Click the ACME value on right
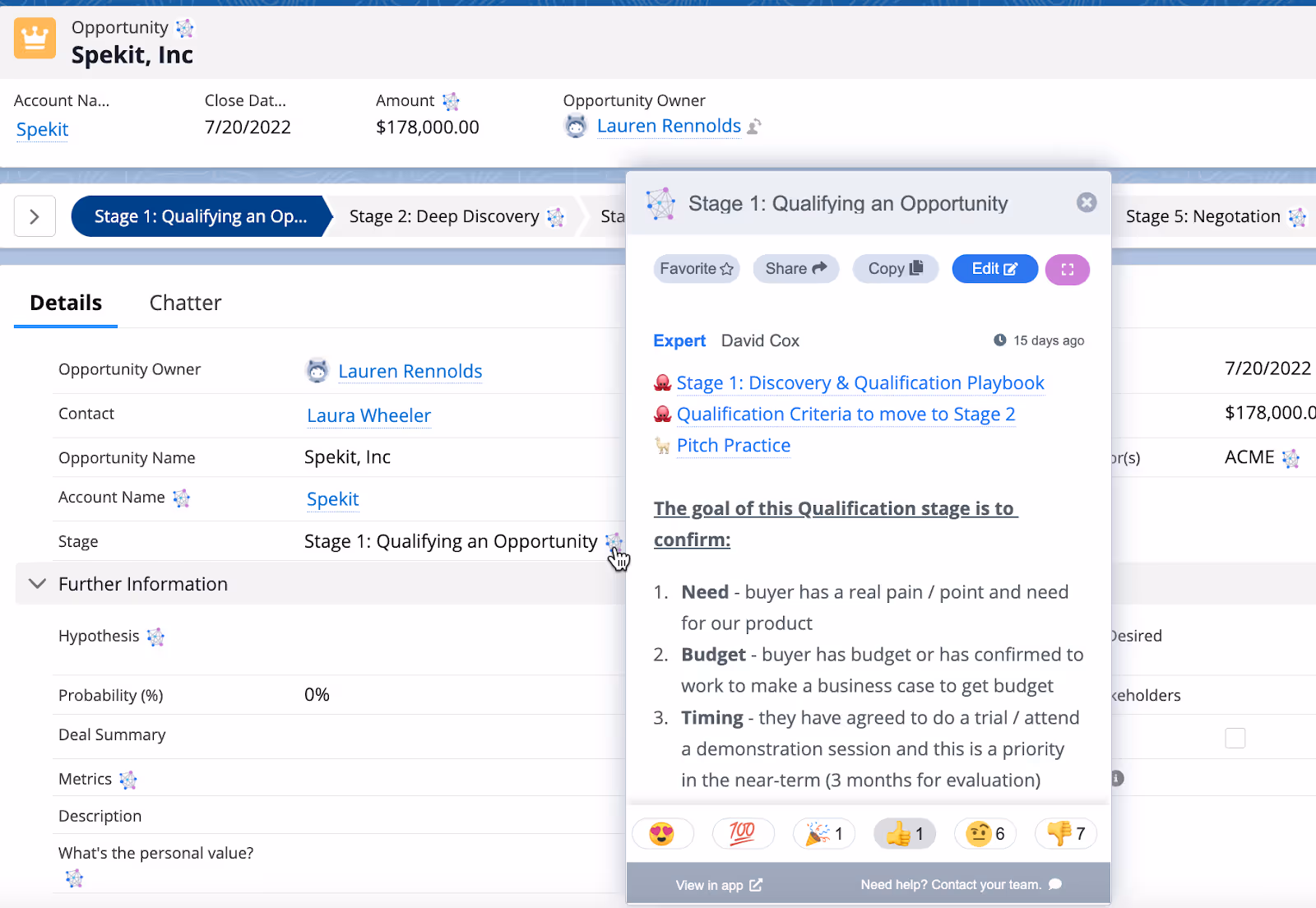The height and width of the screenshot is (908, 1316). tap(1249, 457)
